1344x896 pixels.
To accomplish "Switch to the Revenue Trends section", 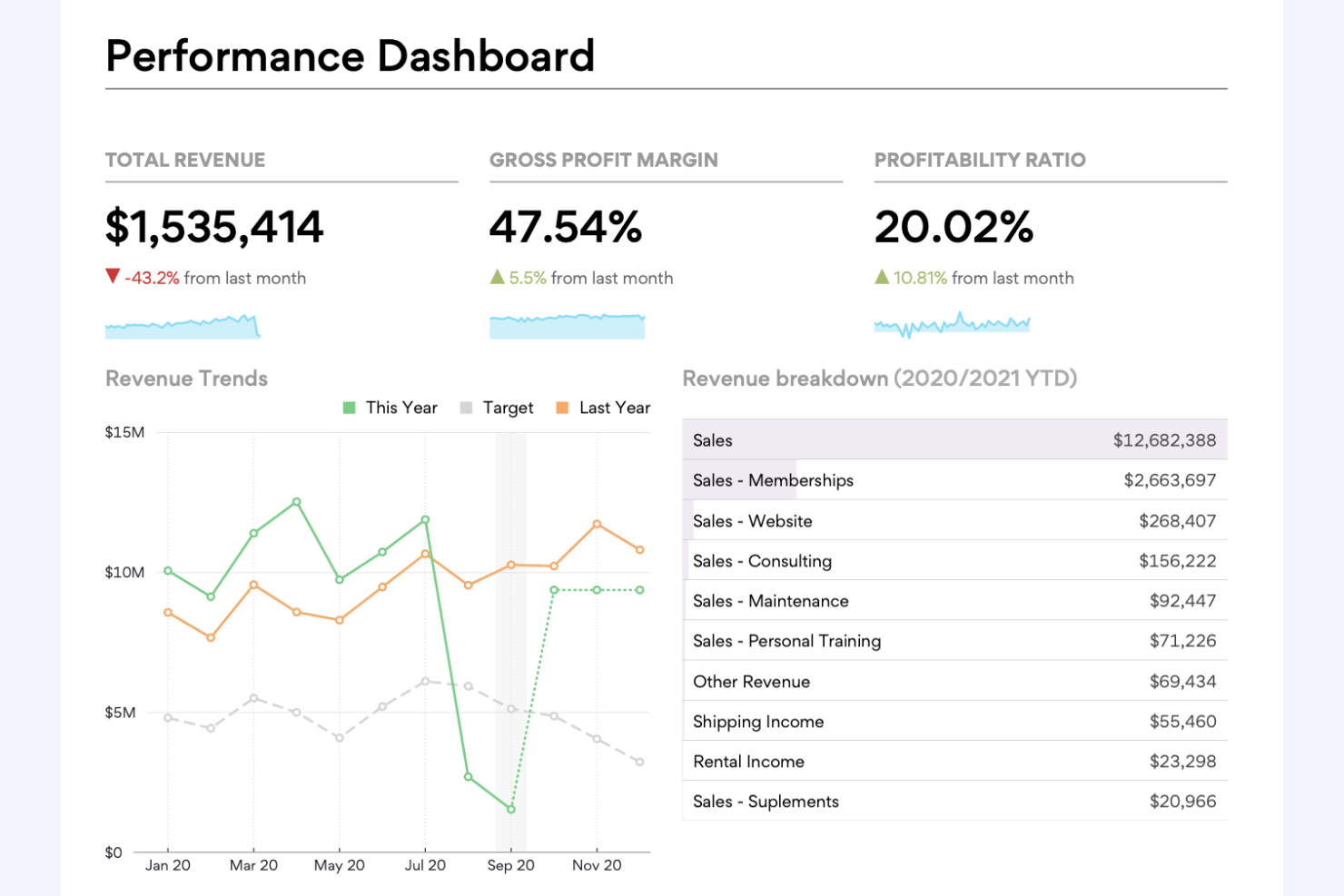I will 186,379.
